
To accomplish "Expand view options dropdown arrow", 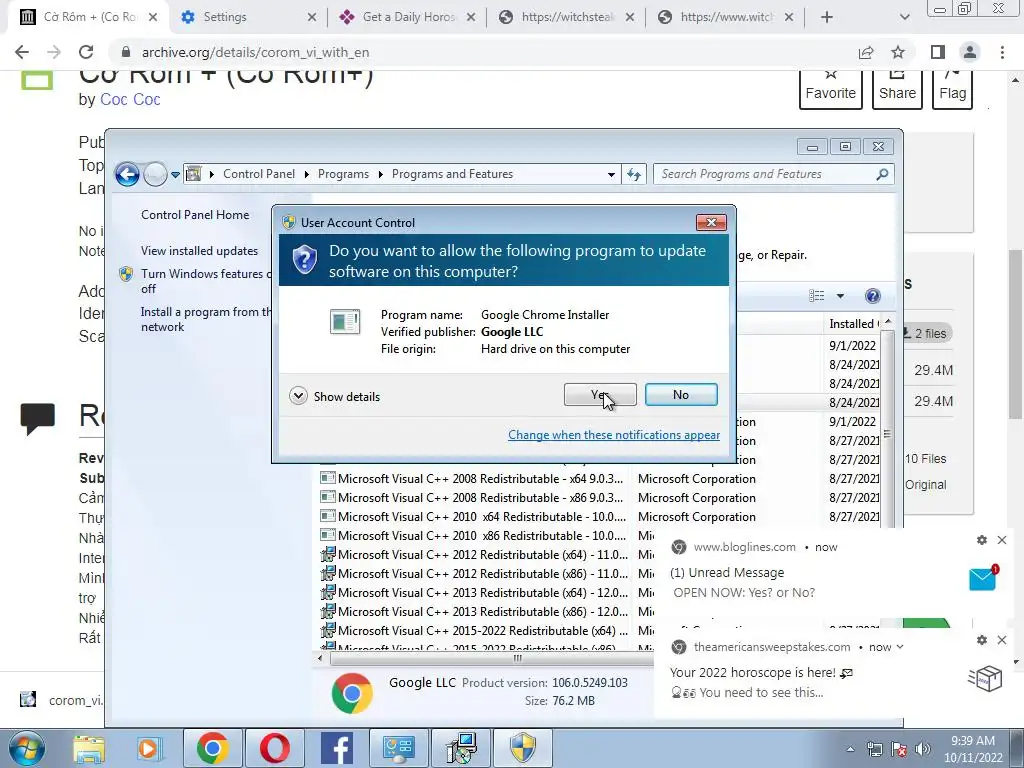I will (840, 296).
